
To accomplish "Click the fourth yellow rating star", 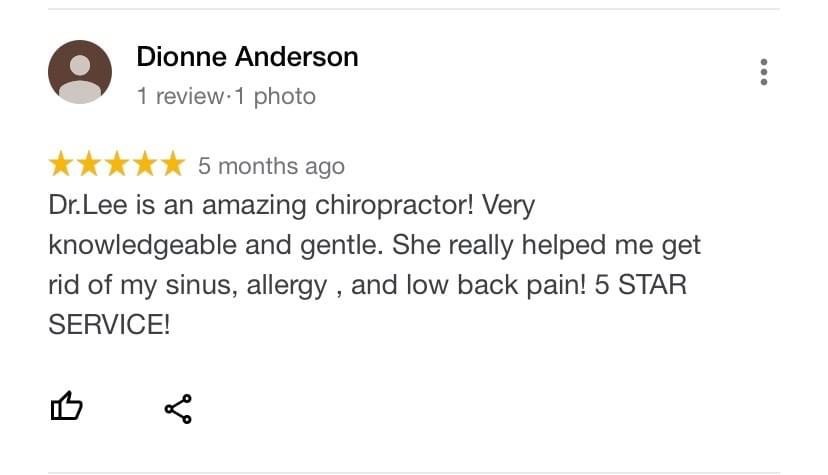I will 144,164.
